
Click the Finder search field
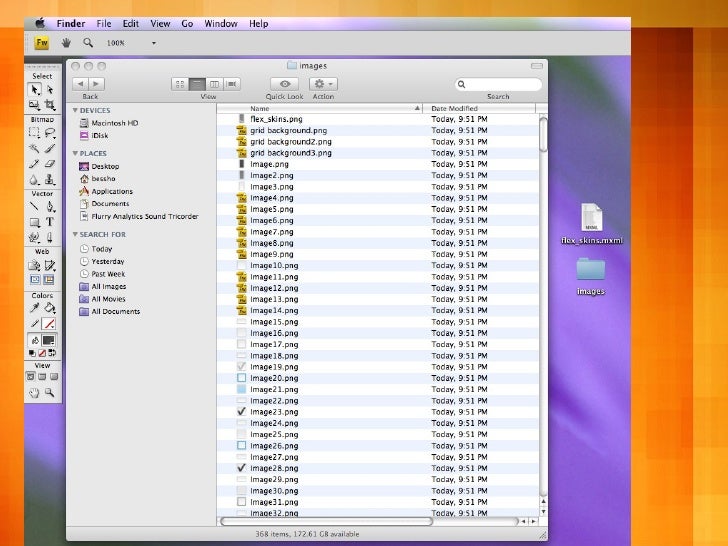pos(498,85)
